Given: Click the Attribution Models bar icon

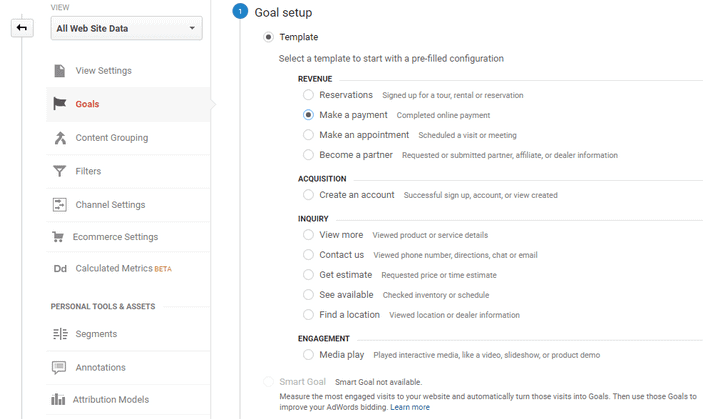Looking at the screenshot, I should pos(59,400).
